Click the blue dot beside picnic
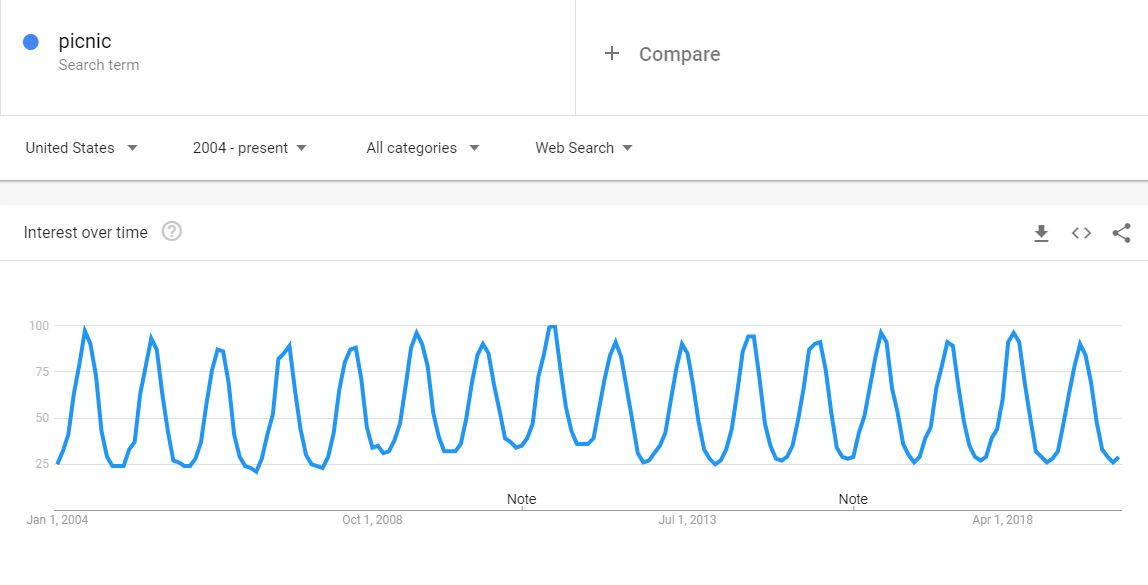Screen dimensions: 1148x585 [31, 42]
